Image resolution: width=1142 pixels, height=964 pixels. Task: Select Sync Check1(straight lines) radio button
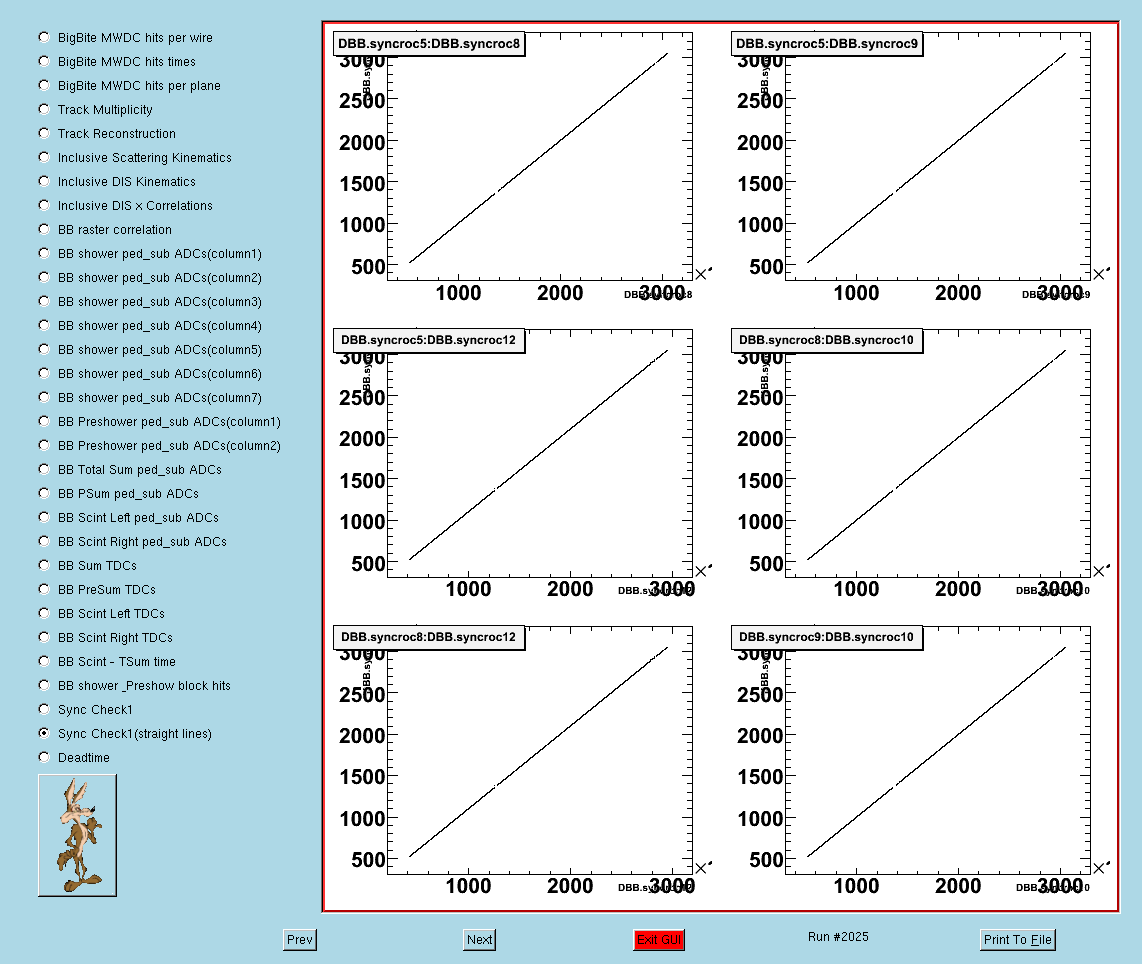pos(44,733)
